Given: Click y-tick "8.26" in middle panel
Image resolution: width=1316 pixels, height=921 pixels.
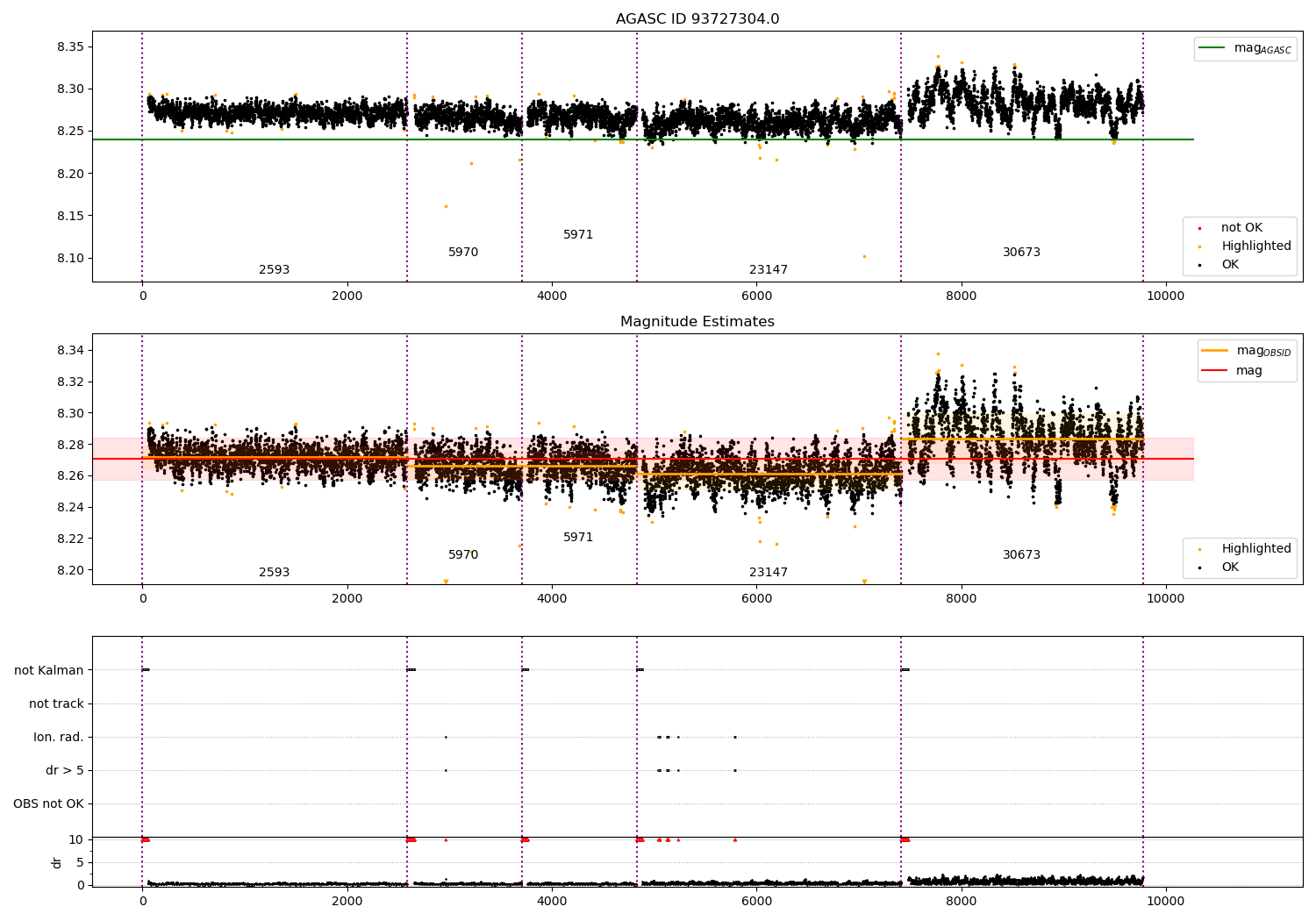Looking at the screenshot, I should point(70,476).
